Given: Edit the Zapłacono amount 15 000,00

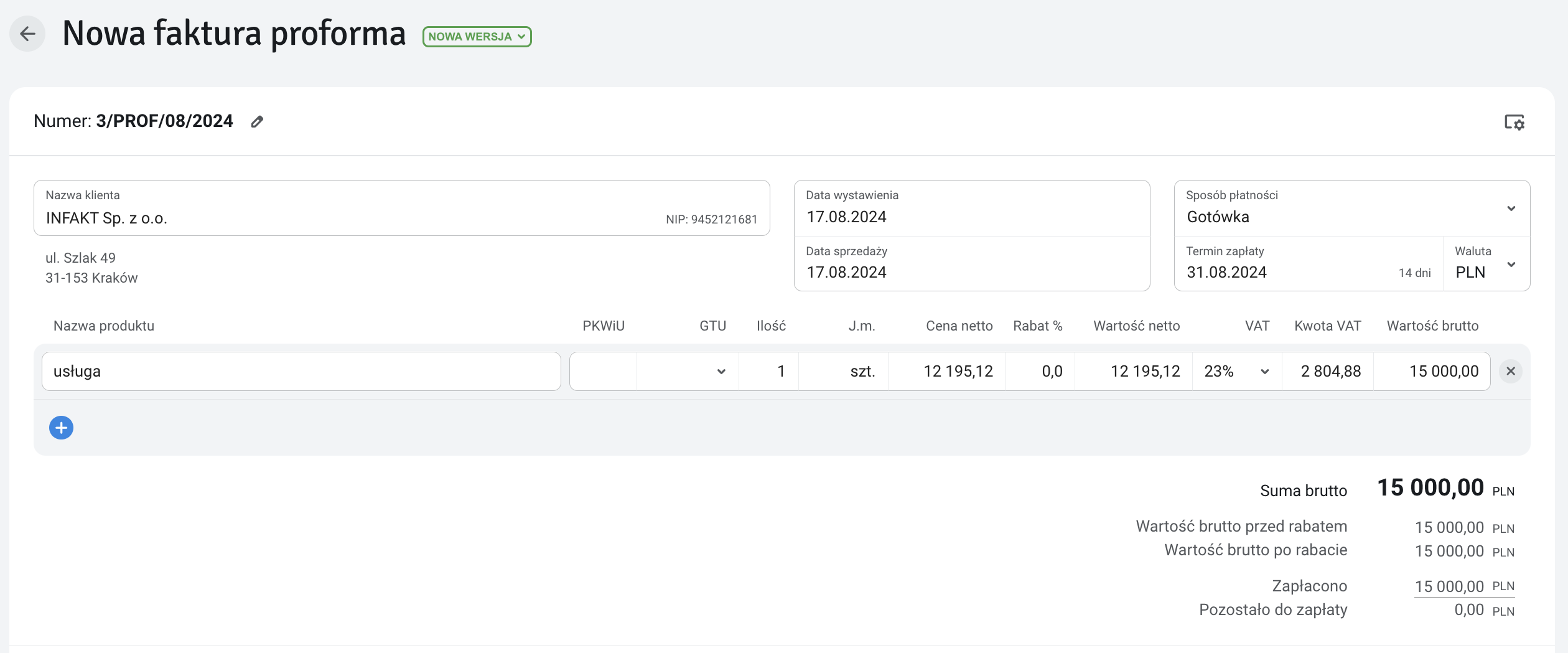Looking at the screenshot, I should click(x=1449, y=586).
